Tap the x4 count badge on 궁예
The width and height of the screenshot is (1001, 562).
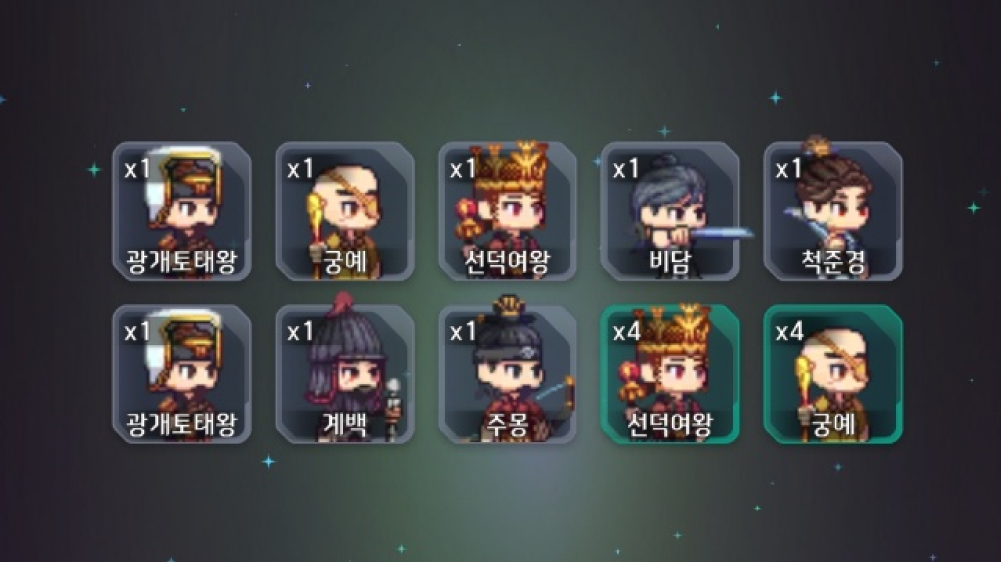[789, 332]
